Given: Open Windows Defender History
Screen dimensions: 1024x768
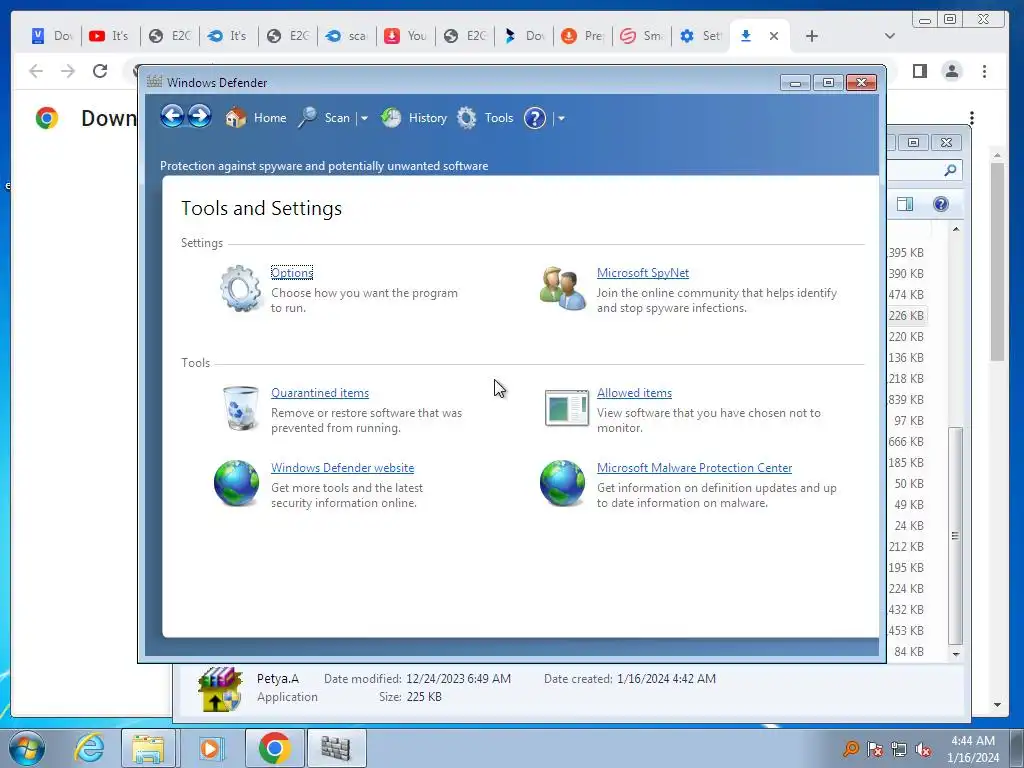Looking at the screenshot, I should (x=414, y=118).
